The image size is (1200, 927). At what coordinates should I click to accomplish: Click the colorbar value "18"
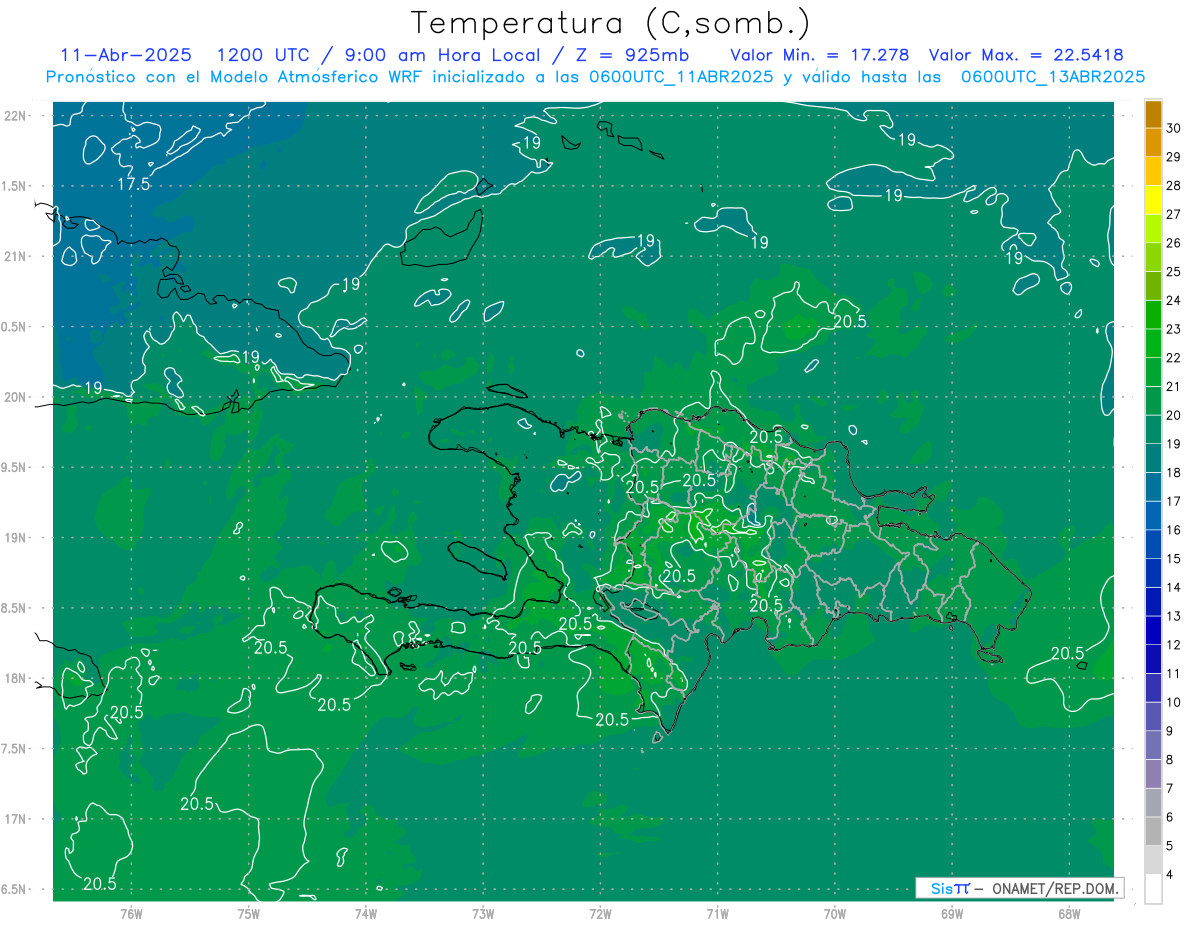[x=1174, y=472]
